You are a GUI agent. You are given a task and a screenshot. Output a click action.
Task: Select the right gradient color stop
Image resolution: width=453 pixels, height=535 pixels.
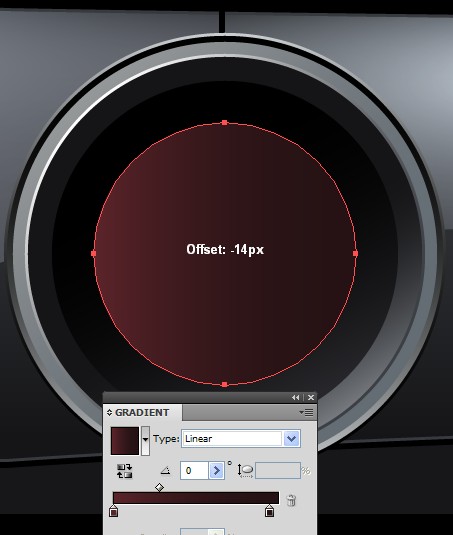269,511
